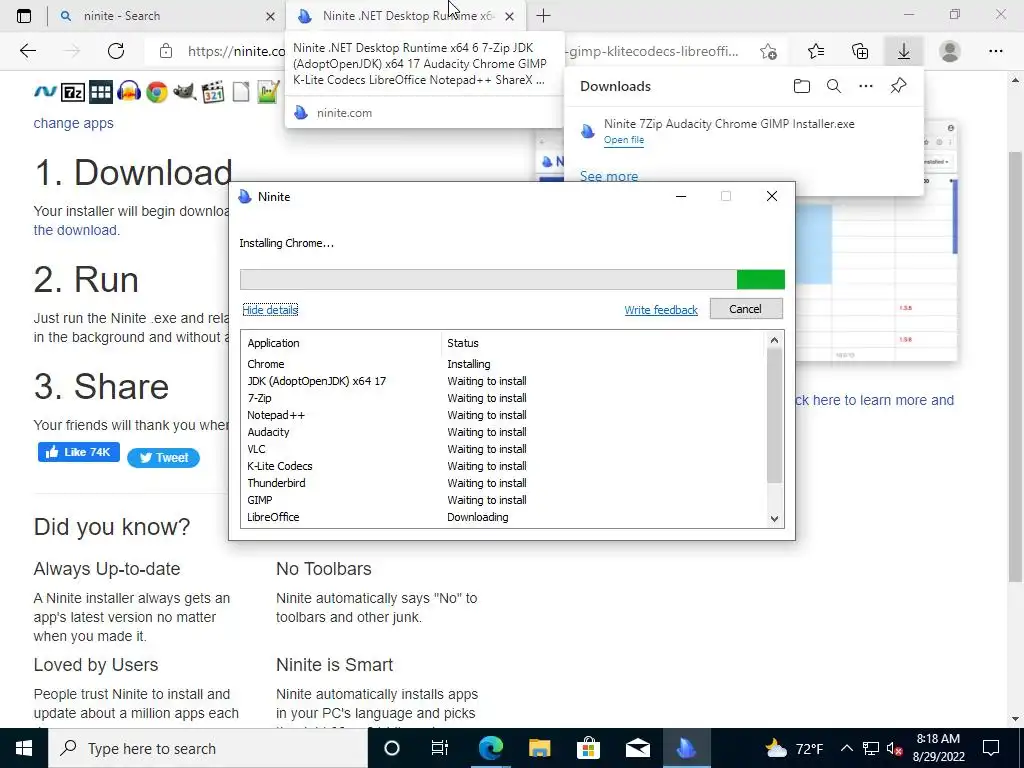Cancel the Ninite installation
Viewport: 1024px width, 768px height.
[746, 309]
